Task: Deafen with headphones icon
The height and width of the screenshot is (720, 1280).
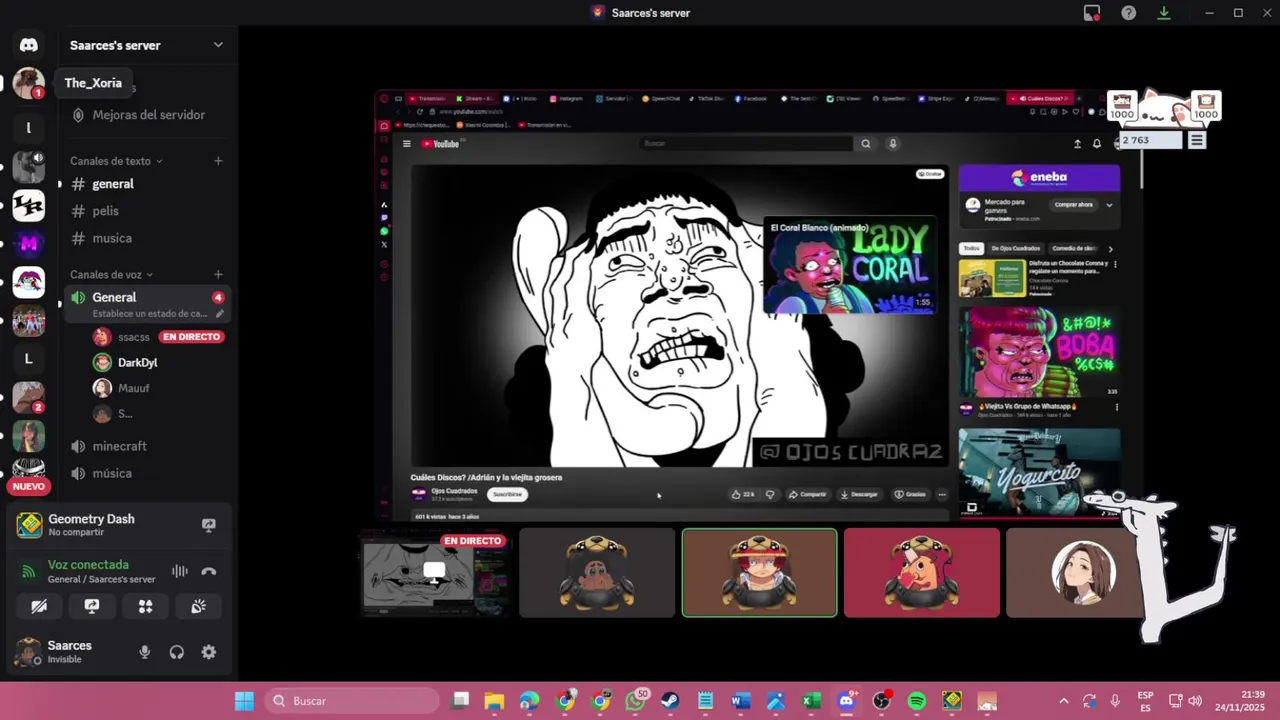Action: coord(177,652)
